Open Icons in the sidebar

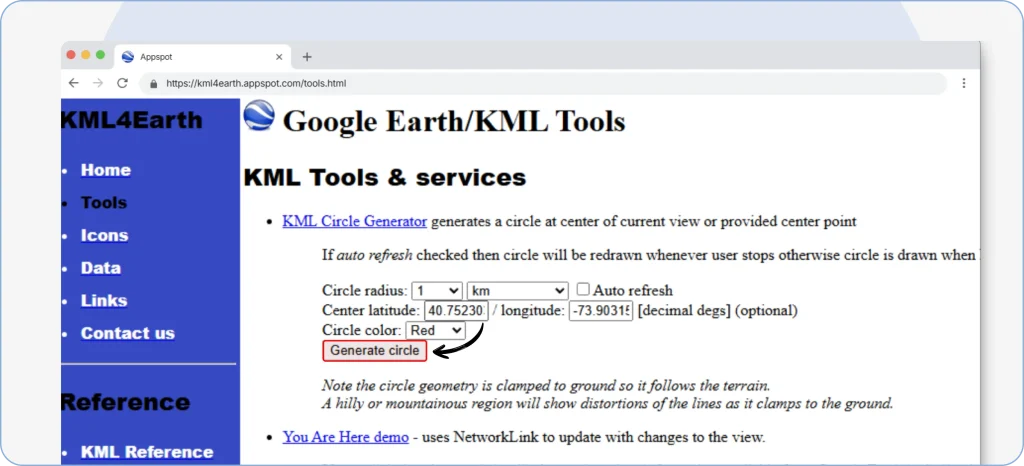pyautogui.click(x=104, y=236)
